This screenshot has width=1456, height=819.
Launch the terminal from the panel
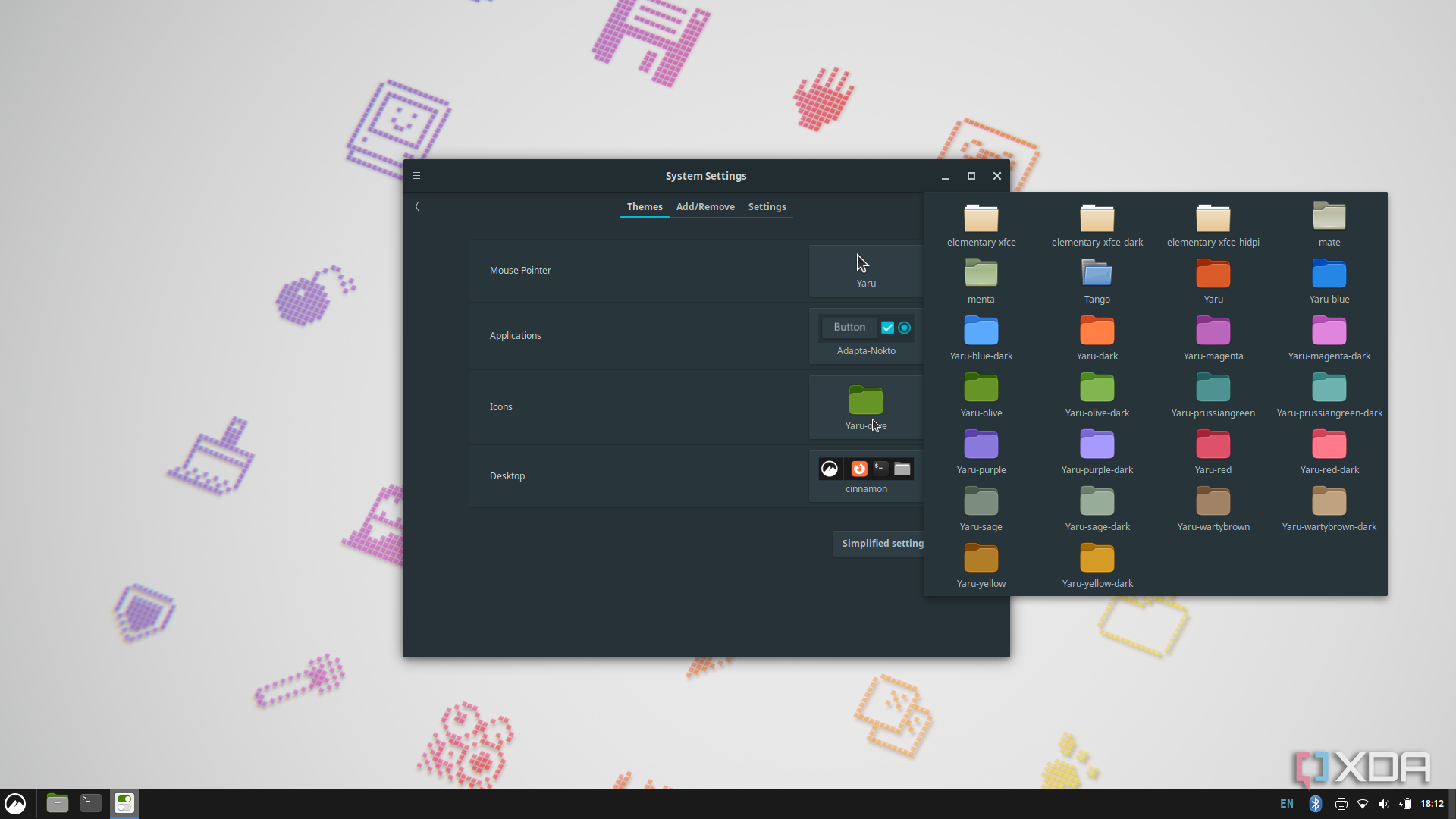coord(91,803)
